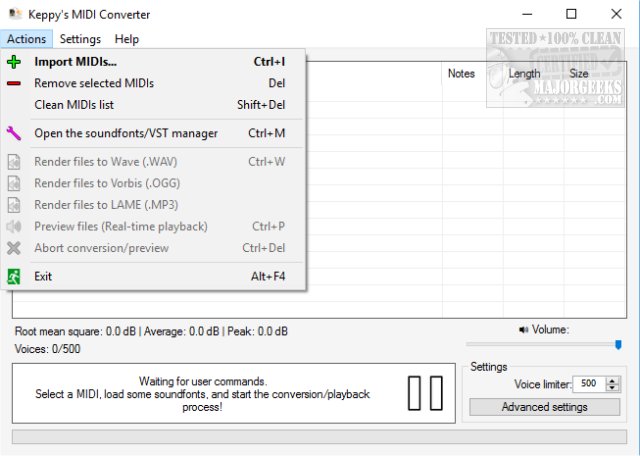Click the bottom conversion progress bar
Viewport: 640px width, 456px height.
320,436
